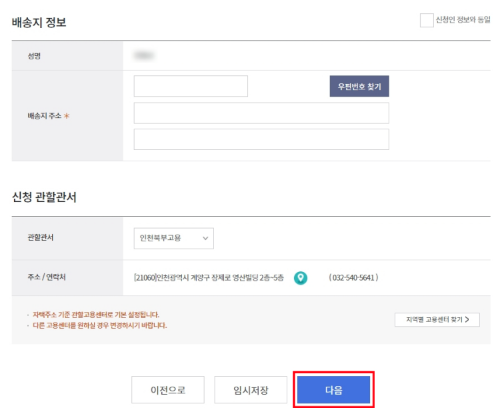Click the 성명 label
The image size is (500, 411).
click(34, 56)
